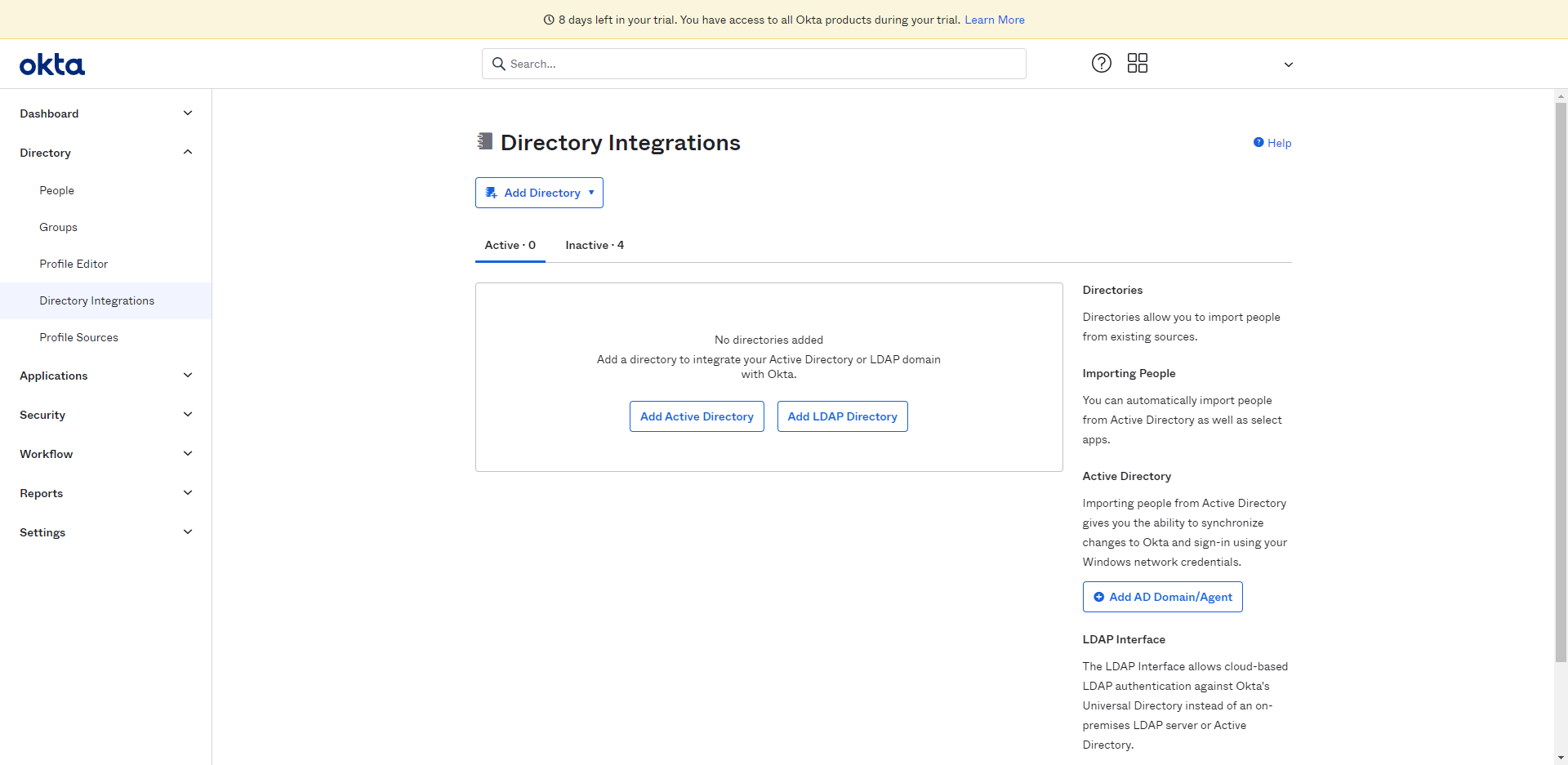Screen dimensions: 1568x765
Task: Open the account menu chevron
Action: pyautogui.click(x=1289, y=64)
